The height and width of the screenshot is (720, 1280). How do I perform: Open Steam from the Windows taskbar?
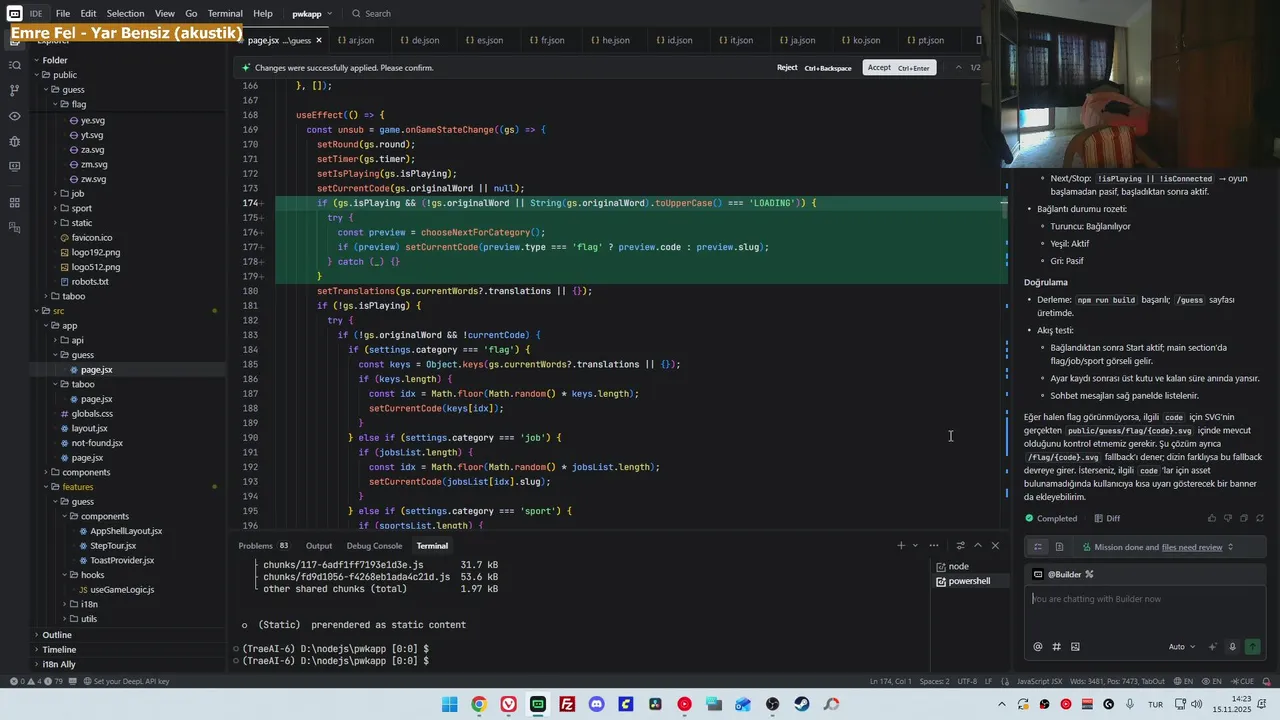[802, 704]
